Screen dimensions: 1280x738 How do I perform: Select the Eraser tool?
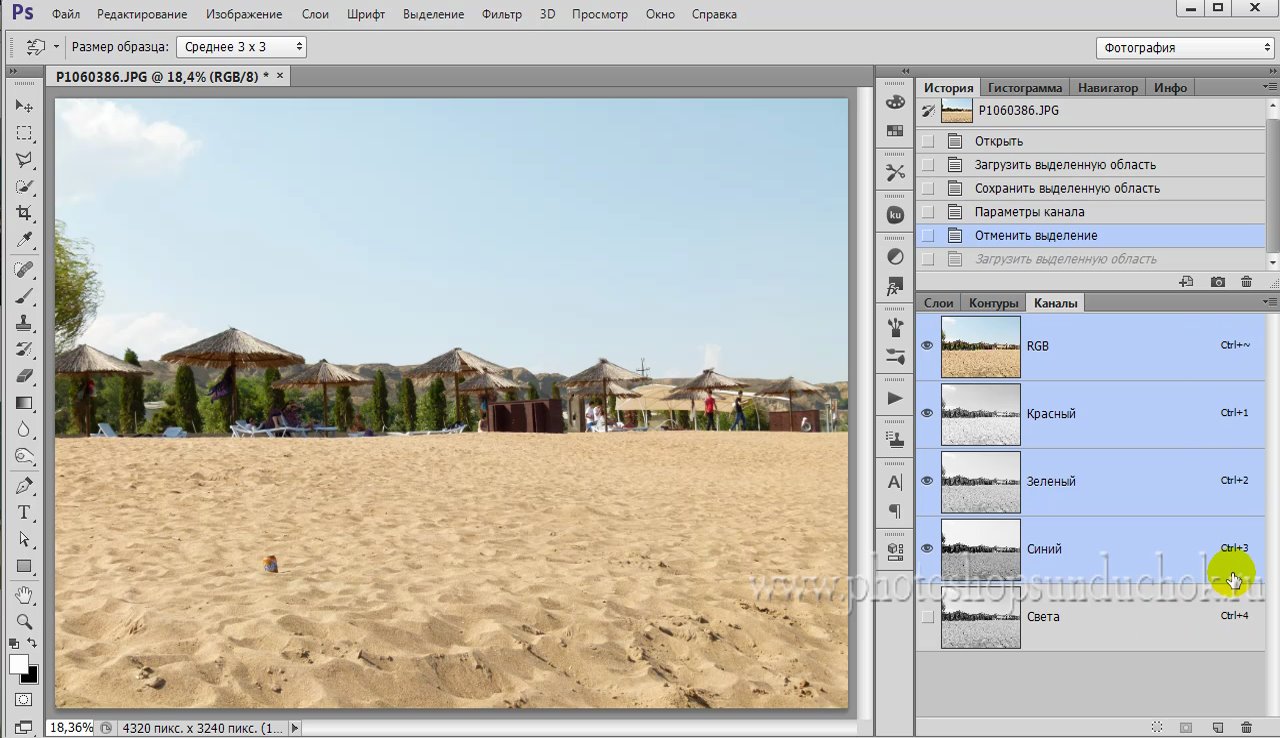point(24,376)
